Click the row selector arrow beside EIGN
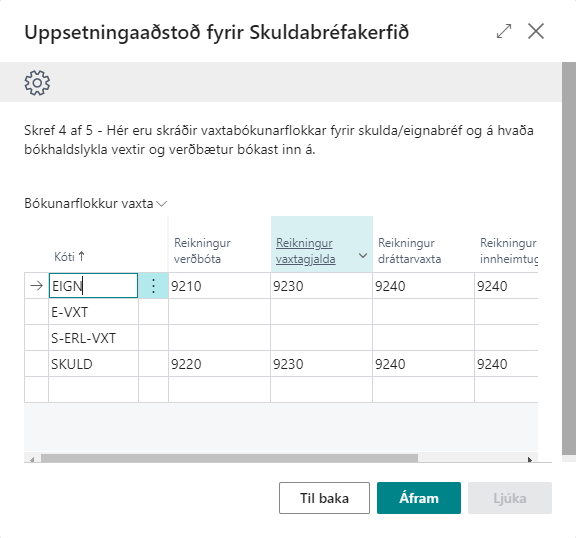This screenshot has width=576, height=538. 36,285
